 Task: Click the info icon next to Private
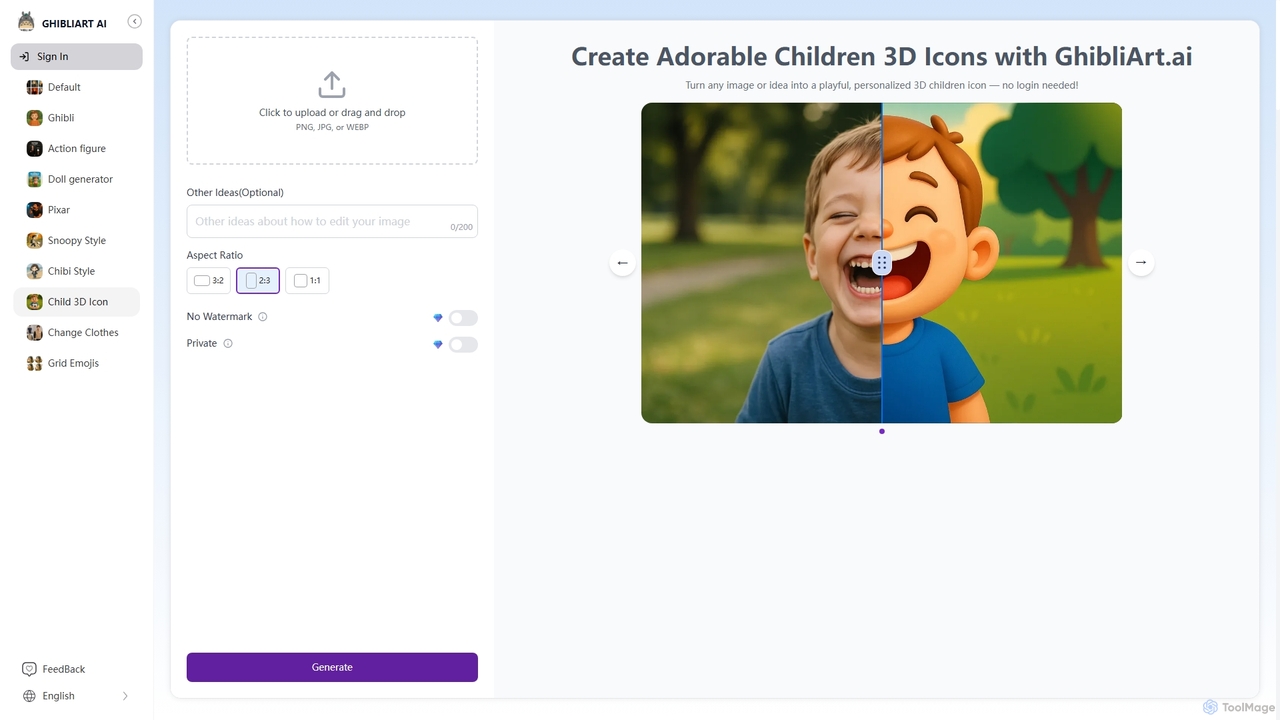[x=228, y=343]
